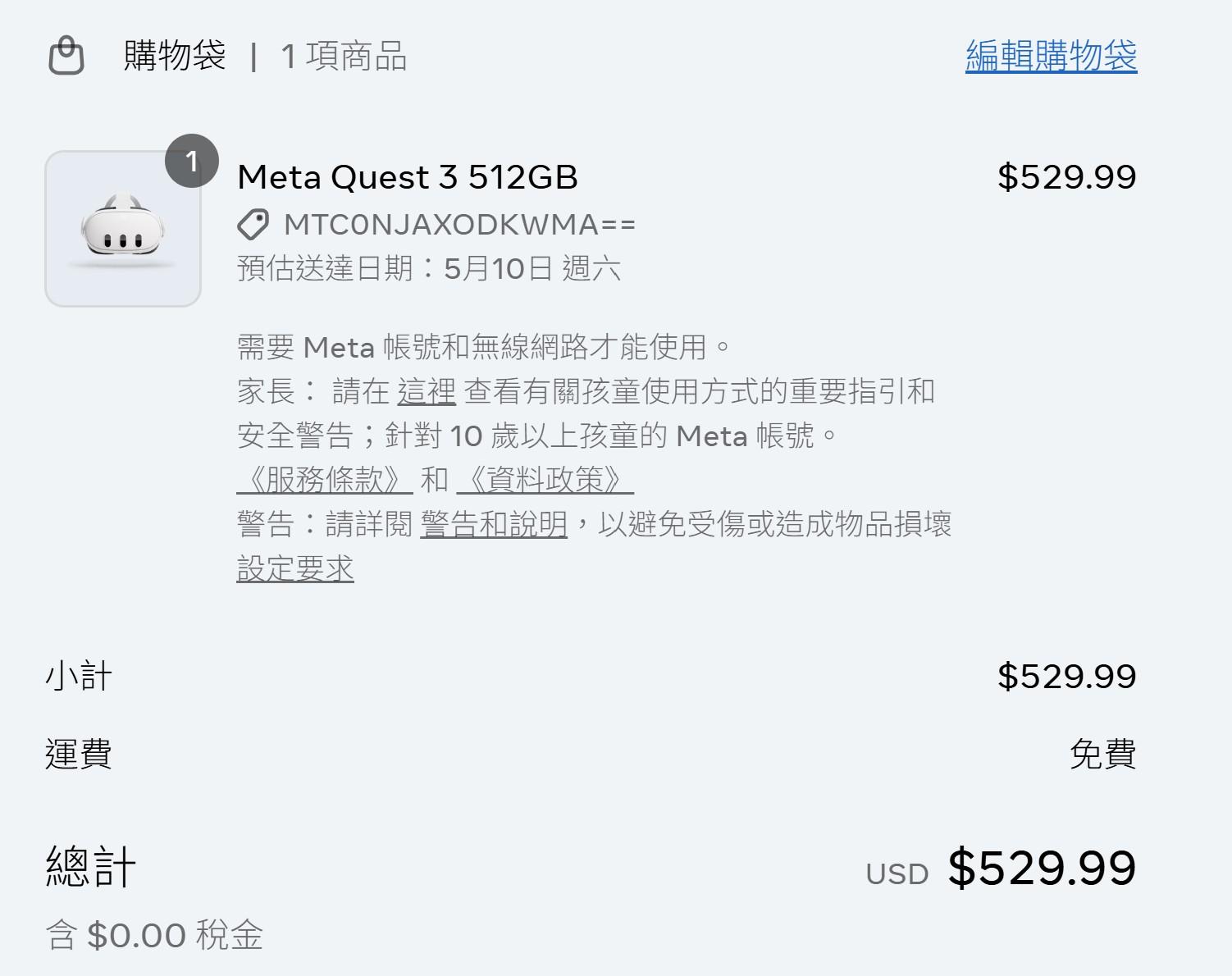Click the 免費 free shipping value
The width and height of the screenshot is (1232, 976).
tap(1103, 754)
